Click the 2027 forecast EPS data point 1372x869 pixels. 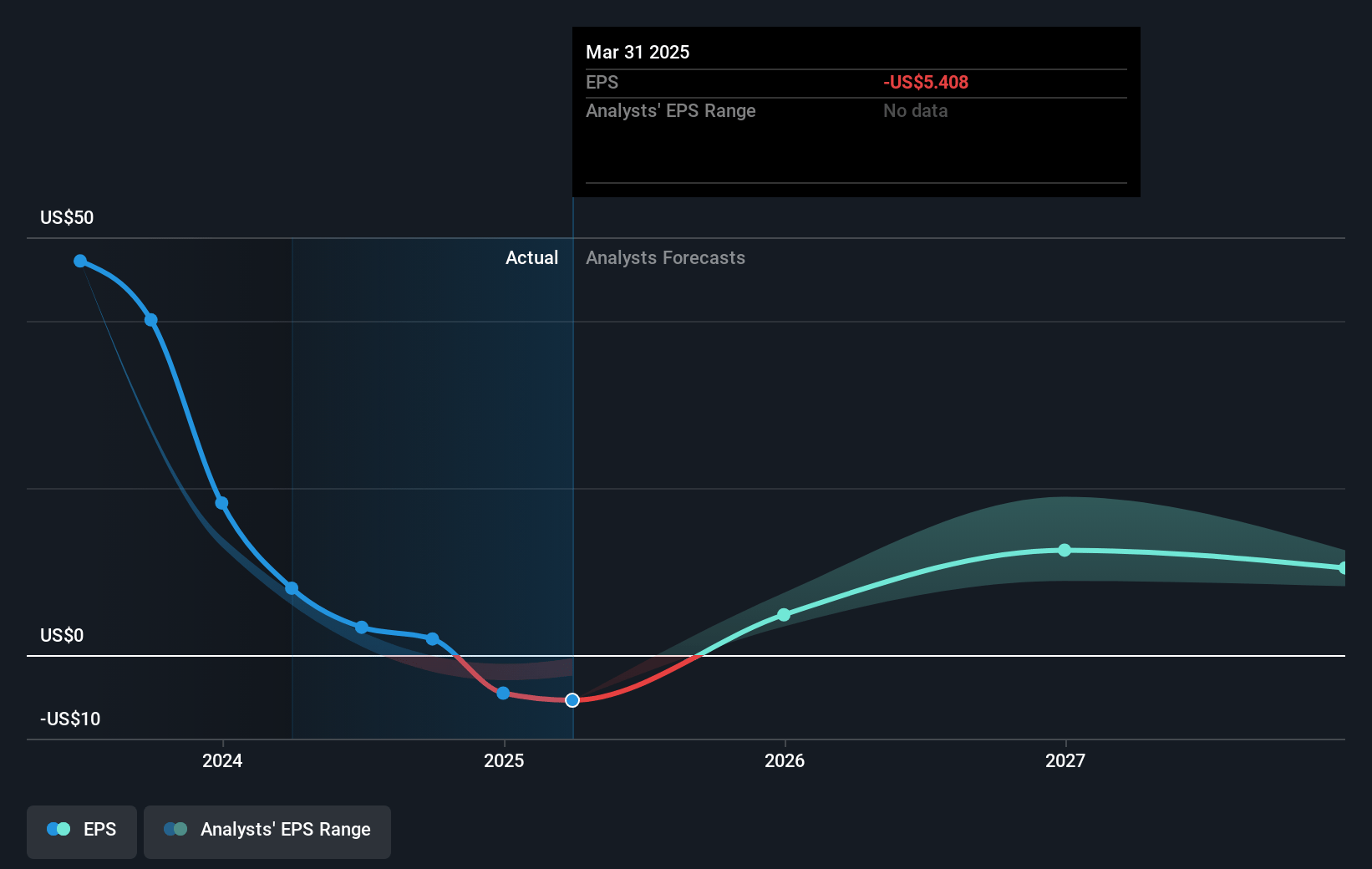1065,550
